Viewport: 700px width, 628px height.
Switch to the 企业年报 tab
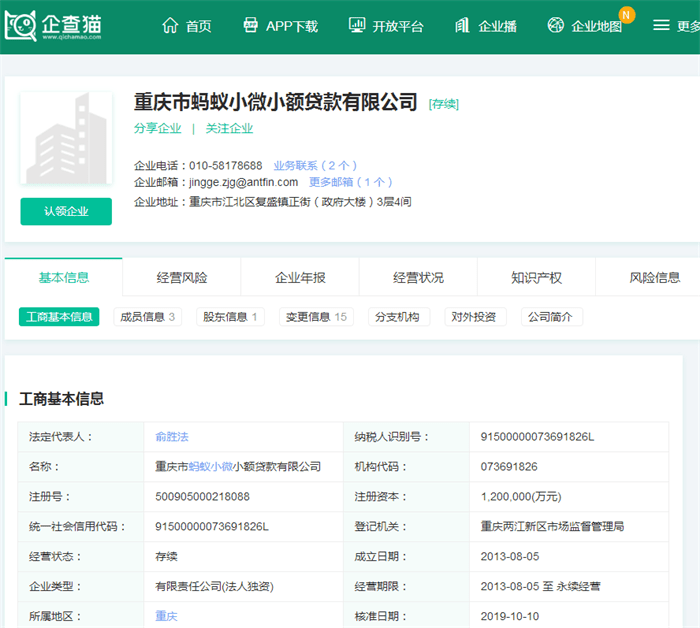pyautogui.click(x=300, y=278)
